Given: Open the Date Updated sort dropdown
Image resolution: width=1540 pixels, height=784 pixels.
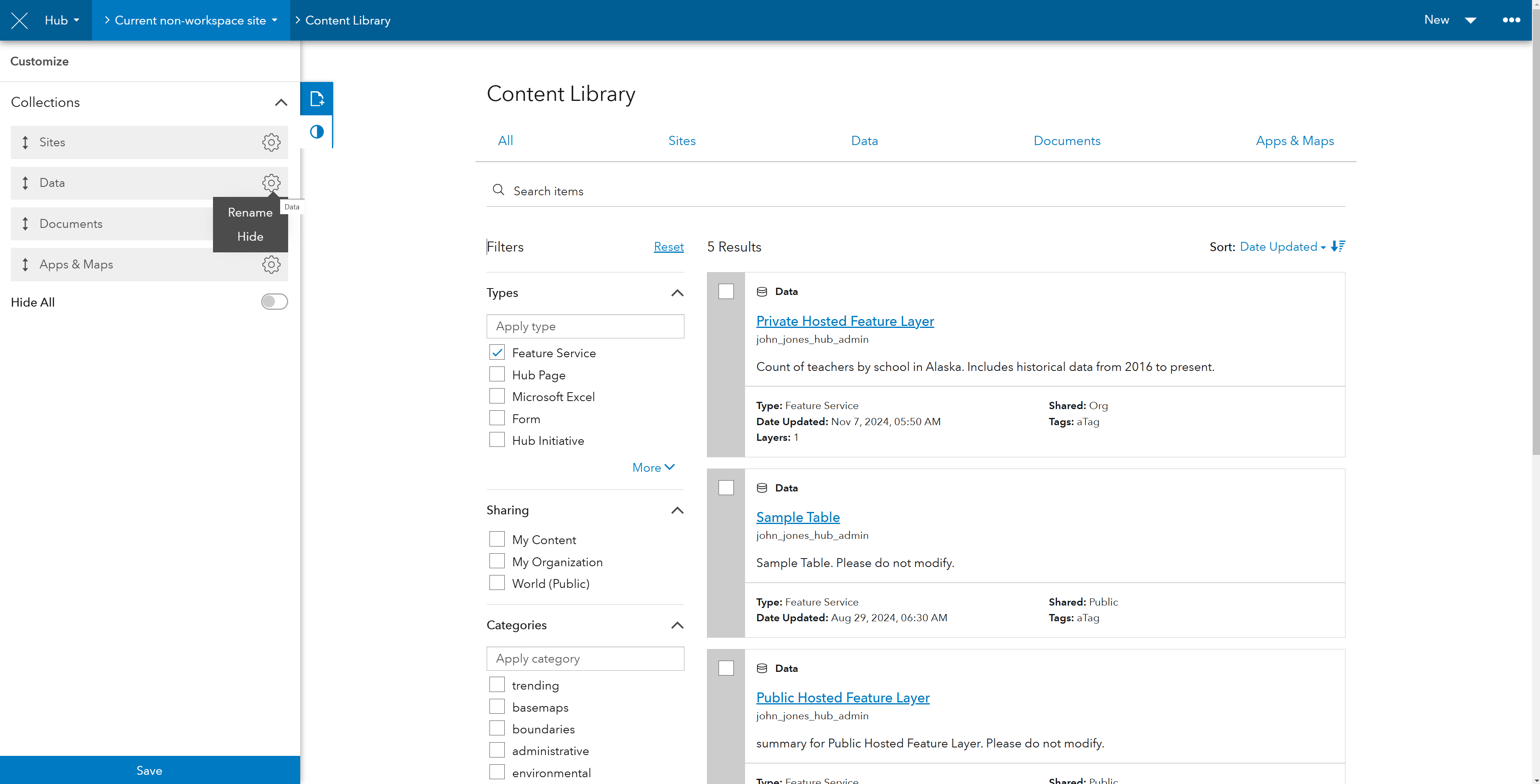Looking at the screenshot, I should tap(1282, 247).
